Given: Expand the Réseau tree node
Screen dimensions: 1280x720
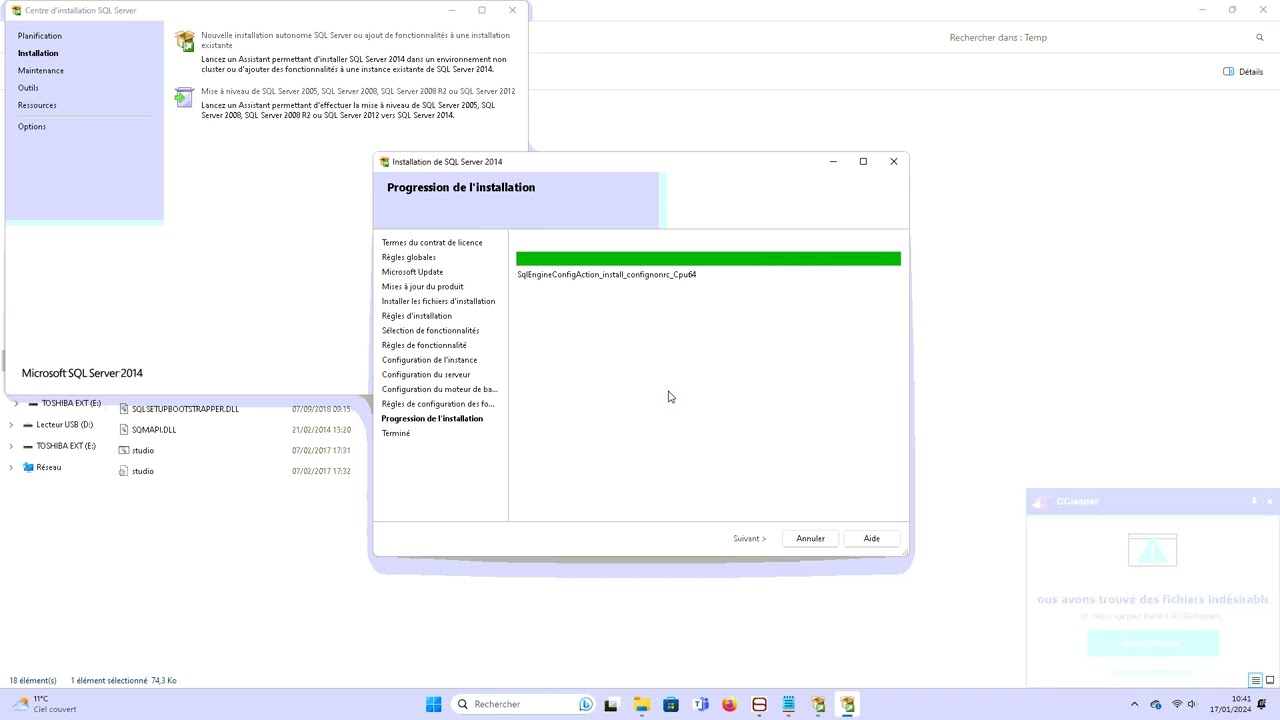Looking at the screenshot, I should point(11,468).
